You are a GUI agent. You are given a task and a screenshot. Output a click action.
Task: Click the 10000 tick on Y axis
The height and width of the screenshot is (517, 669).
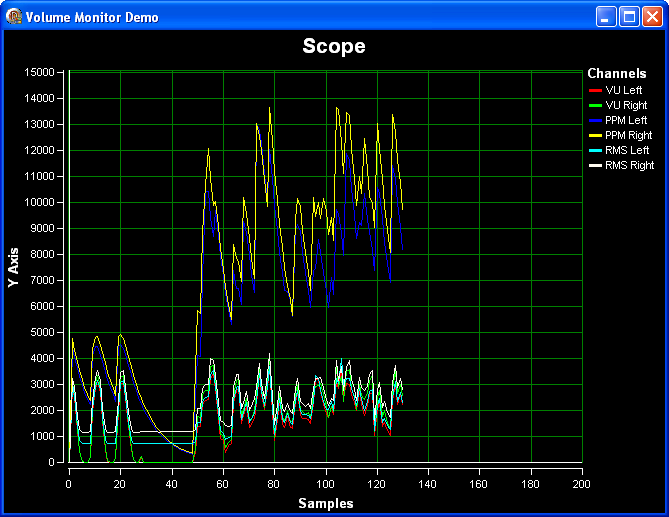[x=40, y=202]
